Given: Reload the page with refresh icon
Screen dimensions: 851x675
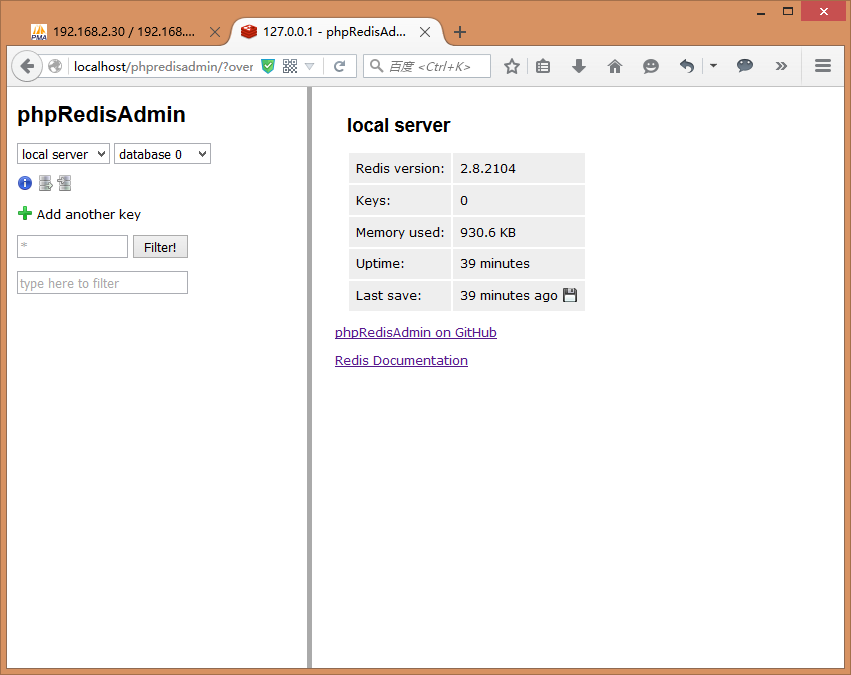Looking at the screenshot, I should coord(340,66).
